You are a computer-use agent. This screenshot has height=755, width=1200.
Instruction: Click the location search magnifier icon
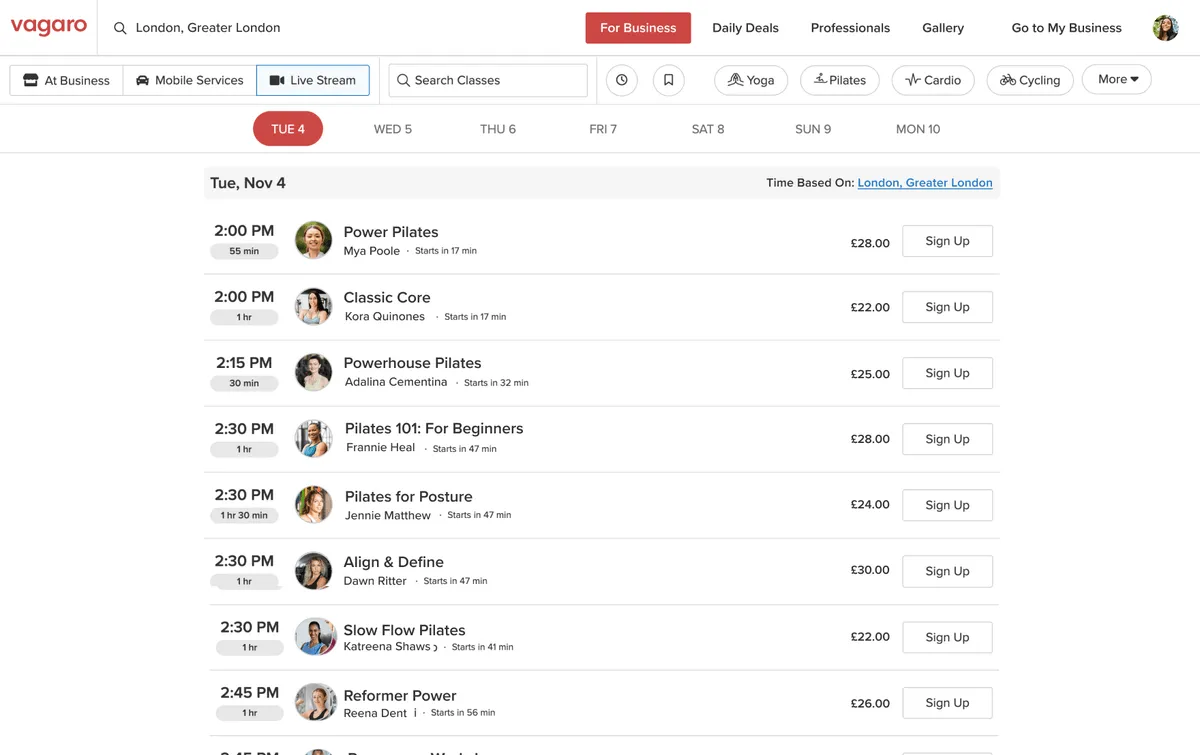(120, 28)
